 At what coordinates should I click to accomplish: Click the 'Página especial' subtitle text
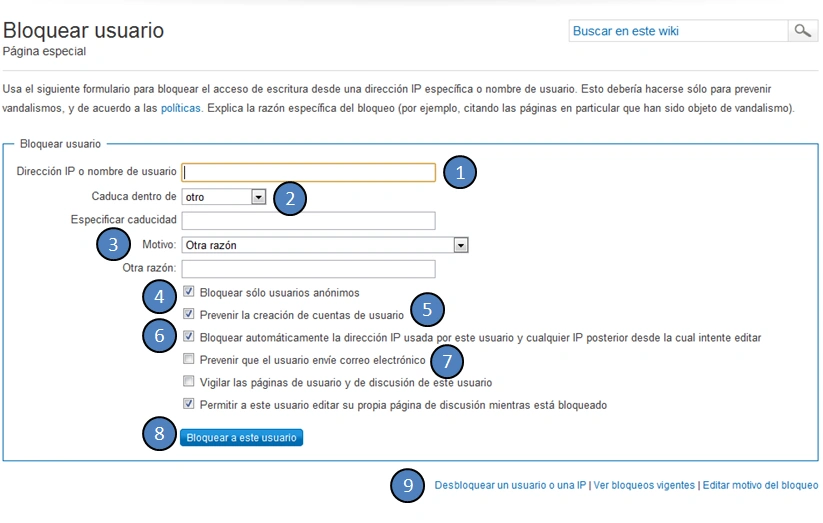(45, 51)
